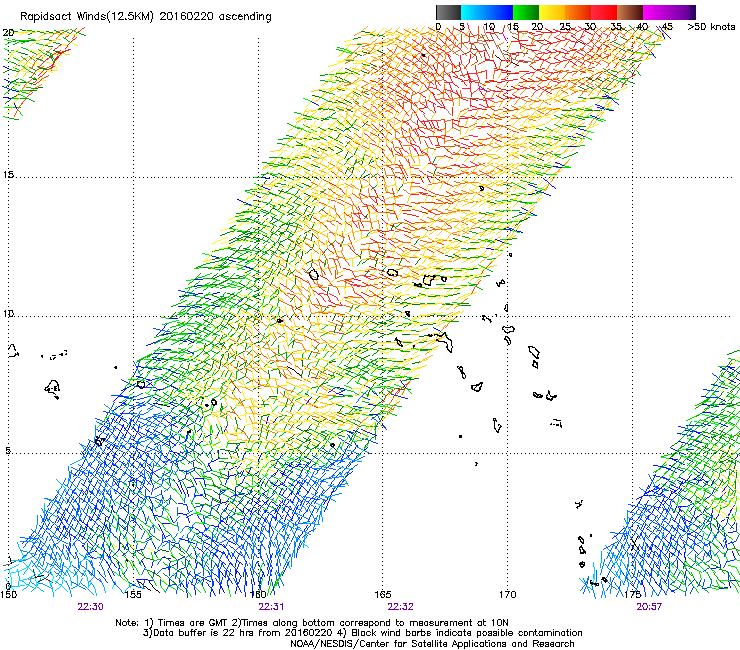Click the 'Rapidscat Winds(12.5KM) 20160220 ascending' title
Viewport: 740px width, 650px height.
tap(146, 17)
